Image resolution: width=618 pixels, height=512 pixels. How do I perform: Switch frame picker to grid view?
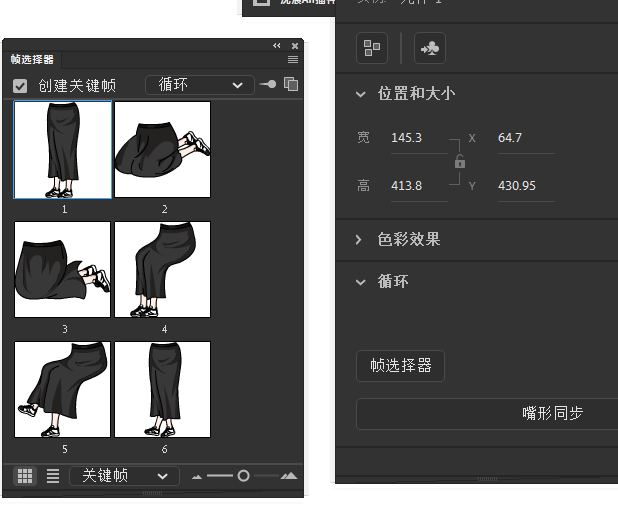(x=26, y=476)
